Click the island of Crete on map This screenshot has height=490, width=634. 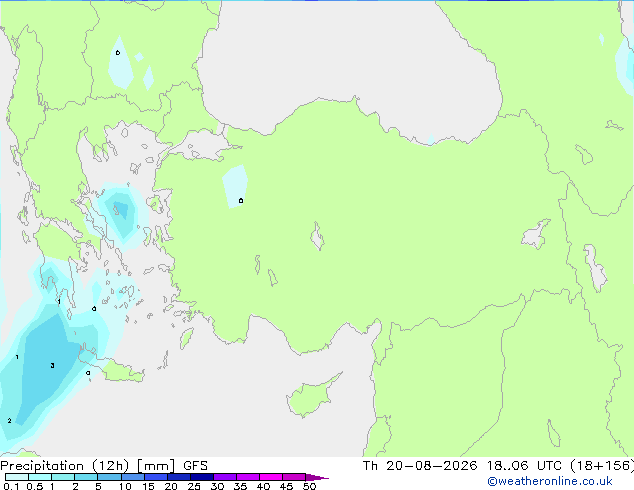pos(115,369)
